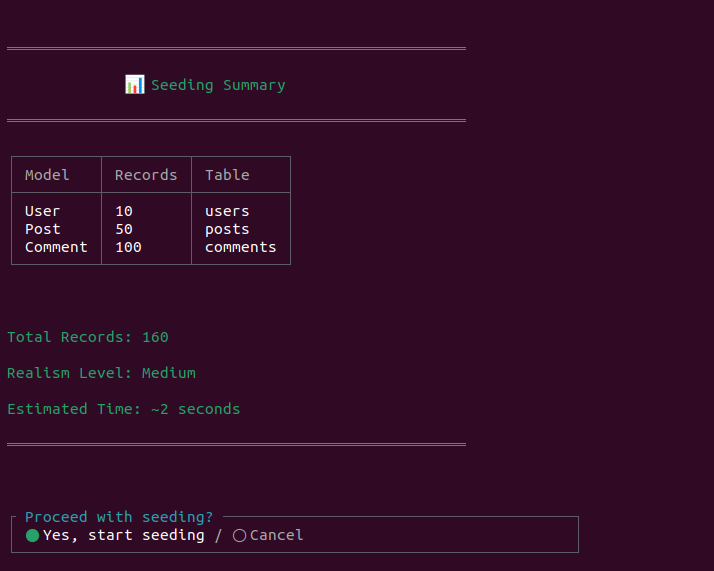Click the record count 10 for User
This screenshot has width=714, height=571.
pos(124,211)
